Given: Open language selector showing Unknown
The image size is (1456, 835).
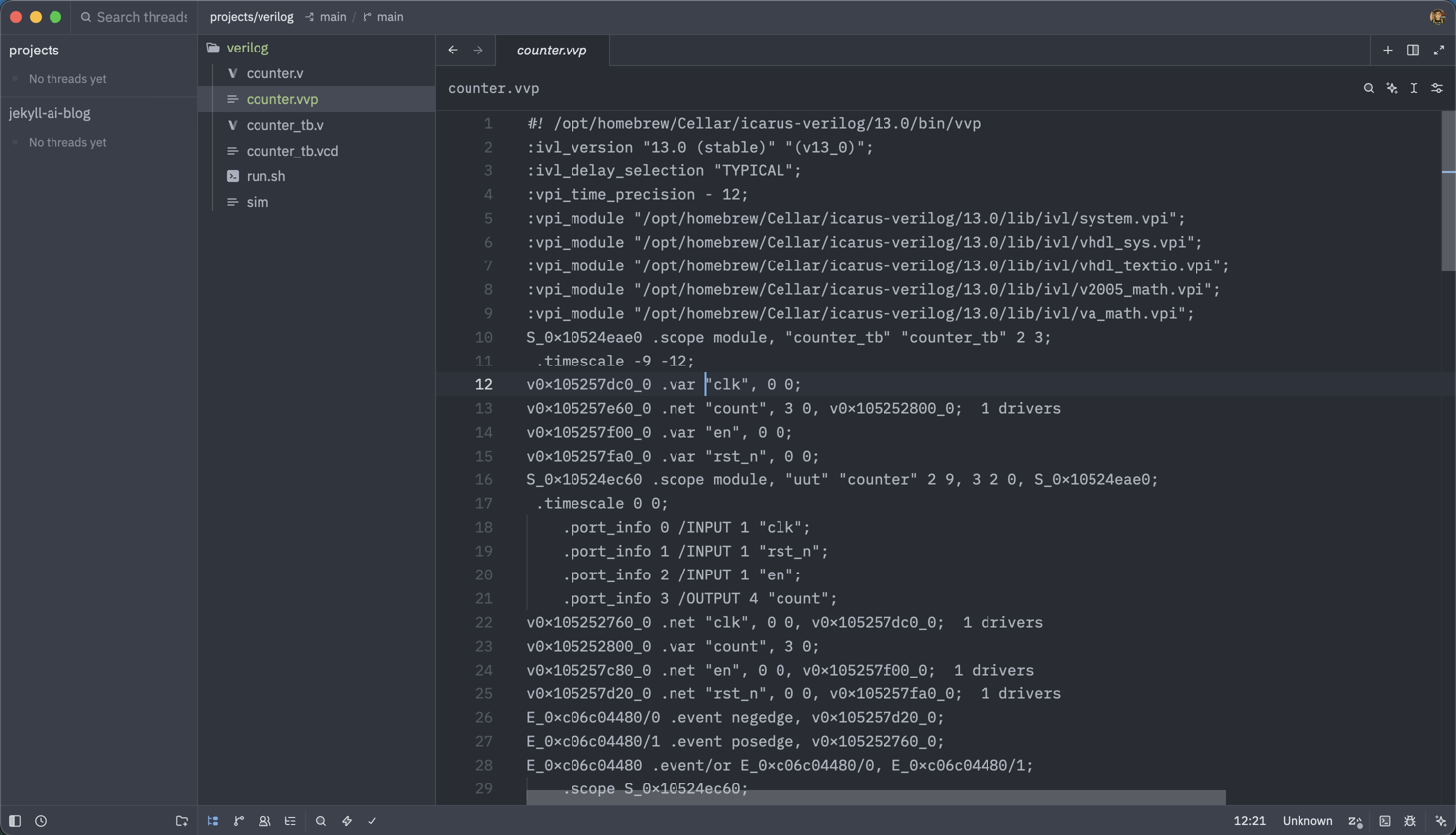Looking at the screenshot, I should coord(1307,821).
